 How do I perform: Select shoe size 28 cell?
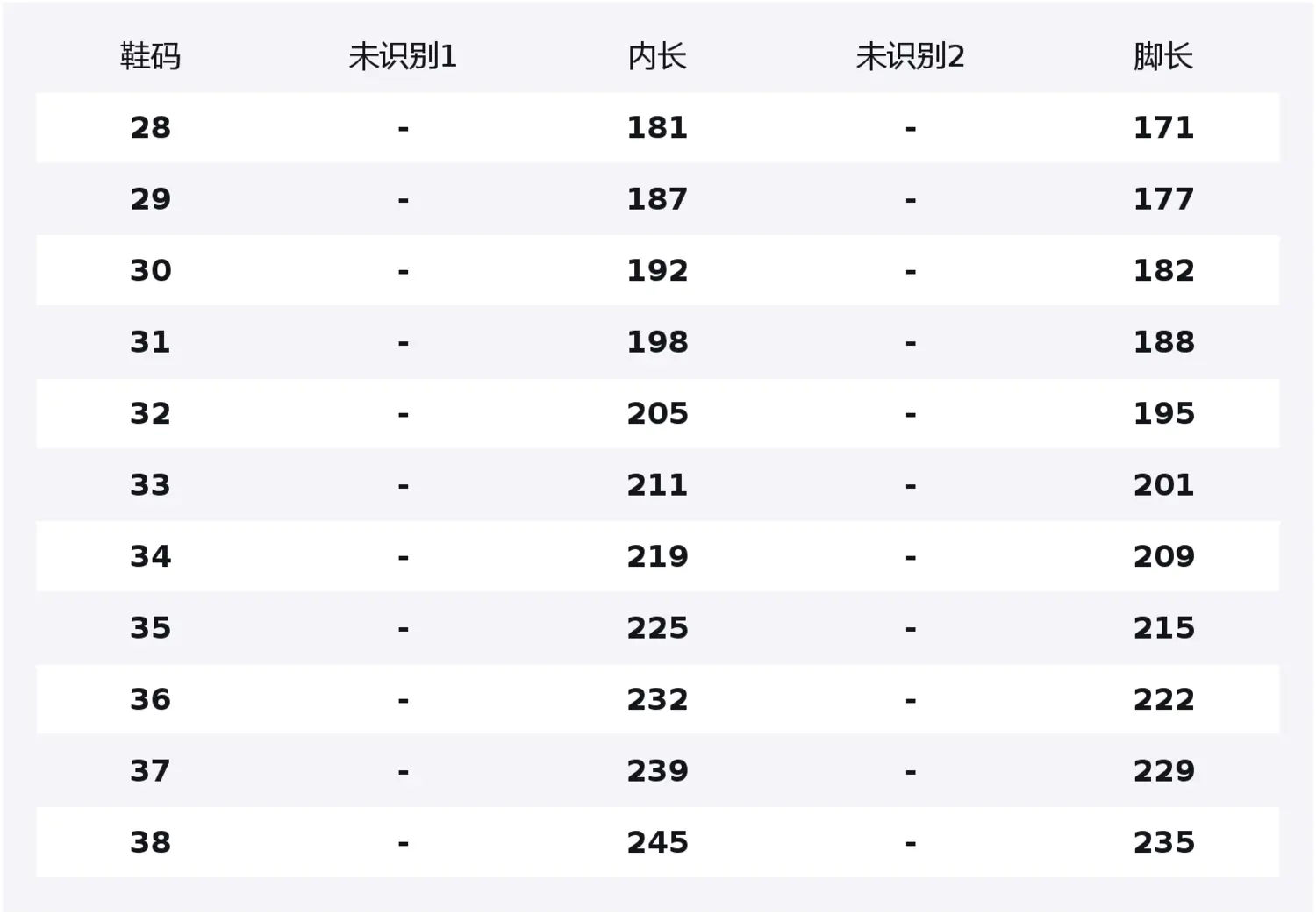point(150,128)
